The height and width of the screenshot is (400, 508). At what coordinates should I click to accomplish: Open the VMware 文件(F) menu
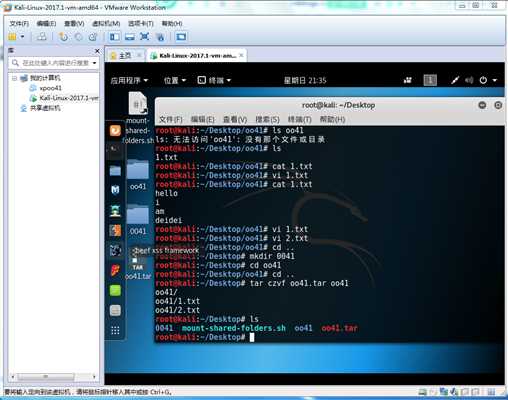point(19,24)
